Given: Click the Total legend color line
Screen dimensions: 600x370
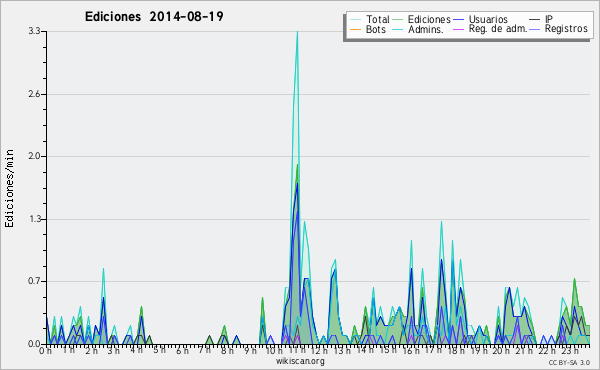Looking at the screenshot, I should (x=355, y=20).
